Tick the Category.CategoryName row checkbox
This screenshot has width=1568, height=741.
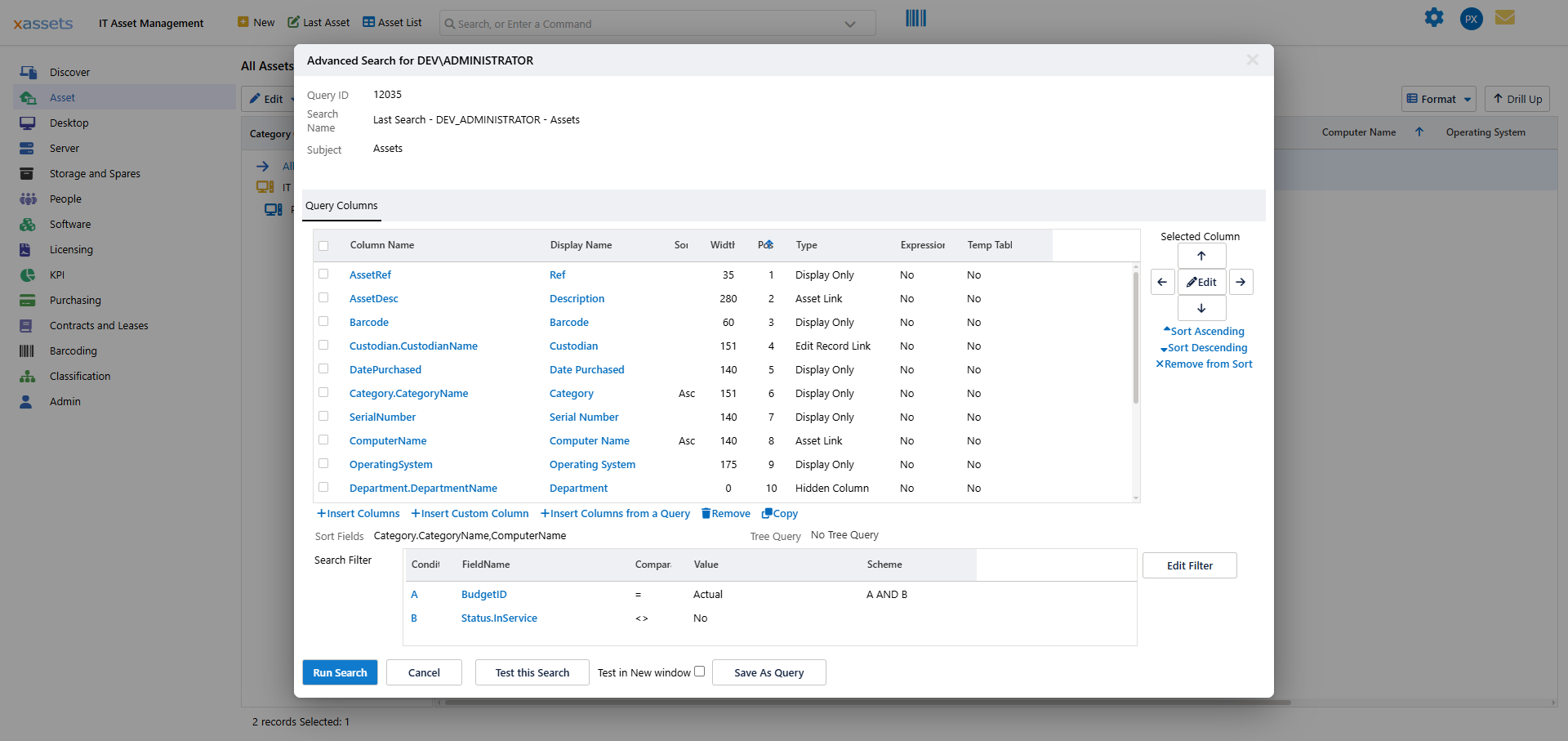click(323, 392)
